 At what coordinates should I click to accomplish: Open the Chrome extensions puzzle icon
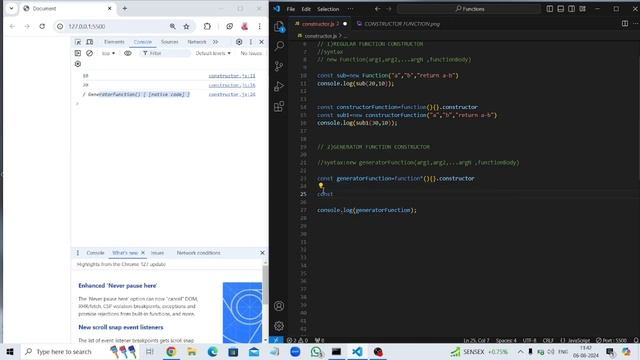pos(207,26)
